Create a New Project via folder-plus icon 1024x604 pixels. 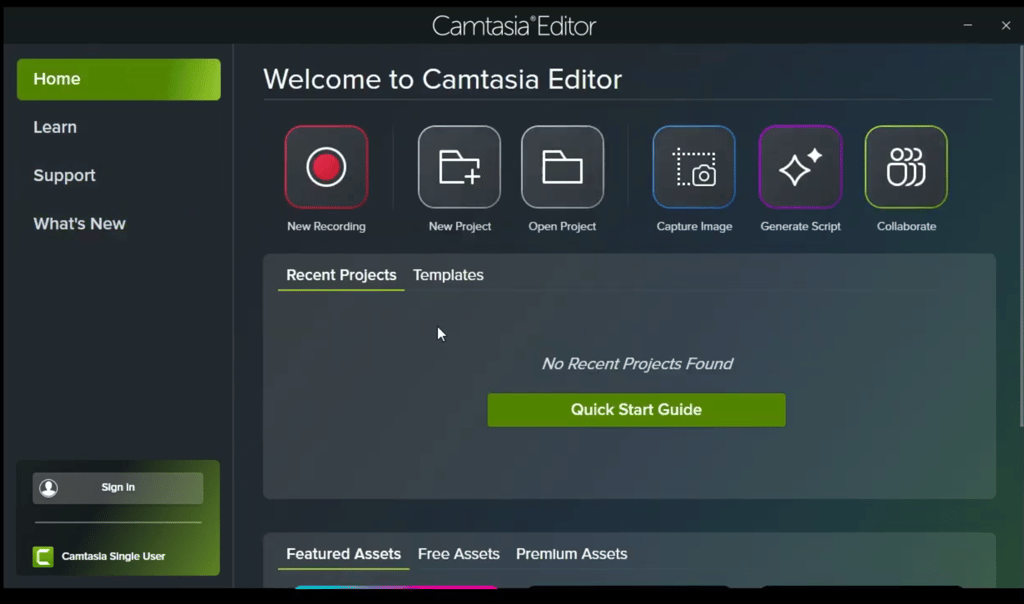pos(459,167)
